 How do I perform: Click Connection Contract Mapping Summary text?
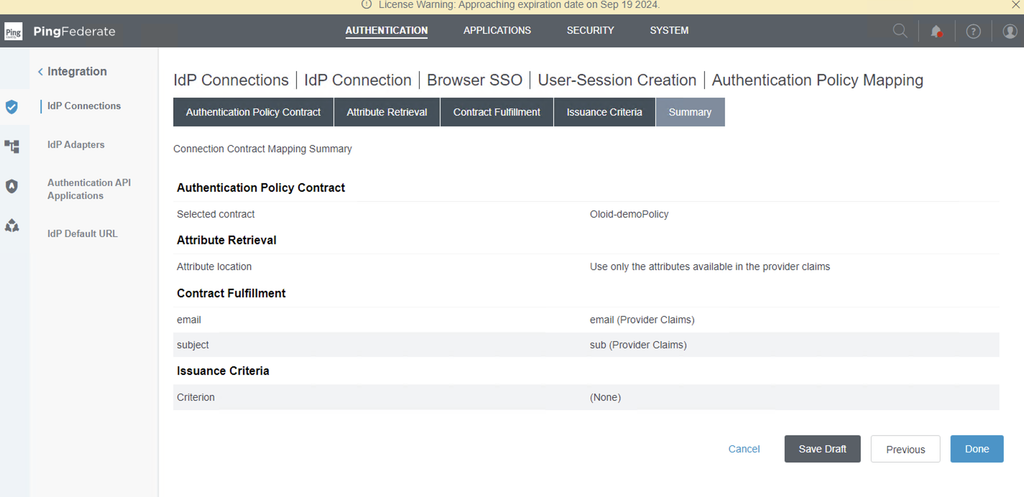pos(263,149)
